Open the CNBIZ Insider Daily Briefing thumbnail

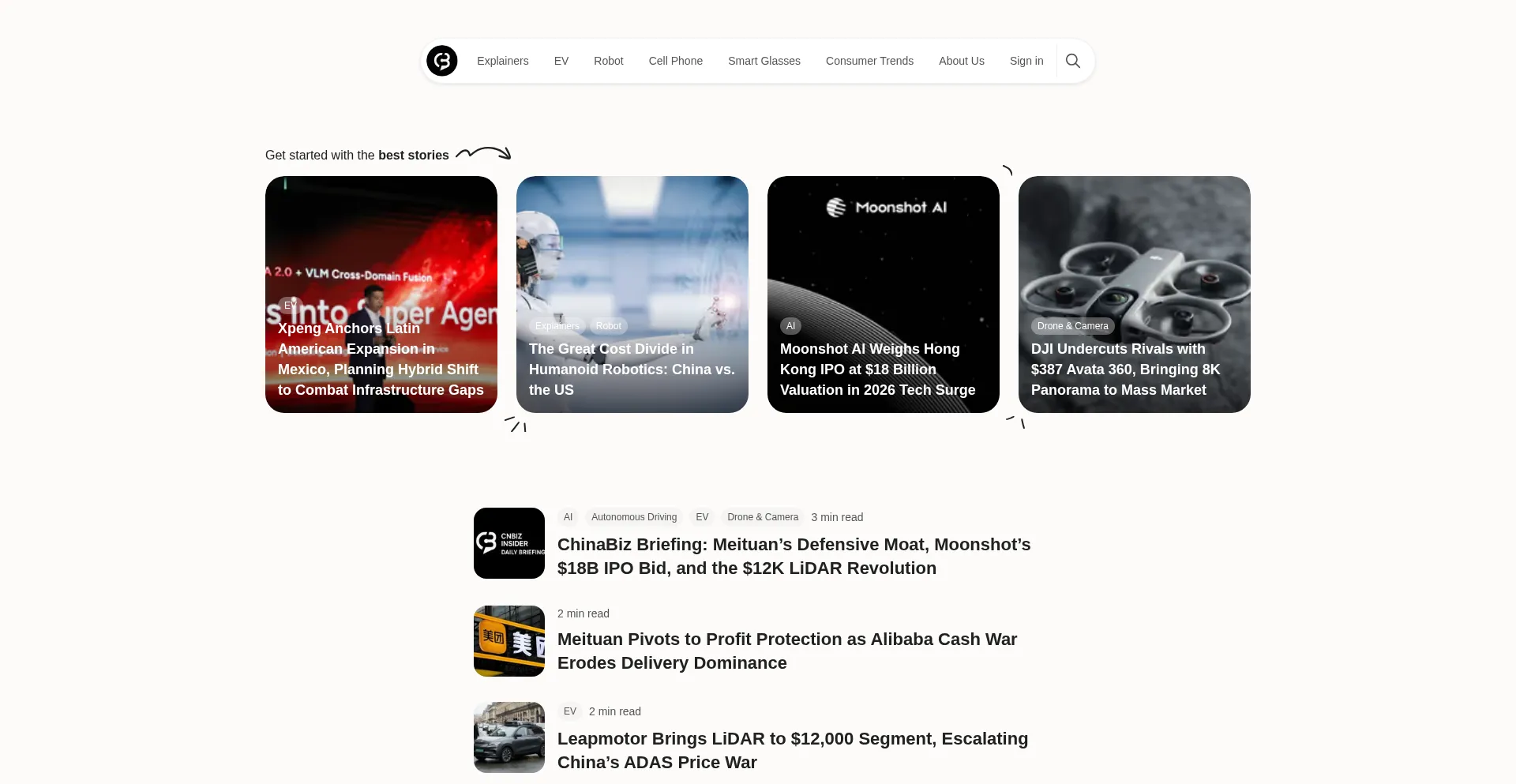tap(509, 543)
